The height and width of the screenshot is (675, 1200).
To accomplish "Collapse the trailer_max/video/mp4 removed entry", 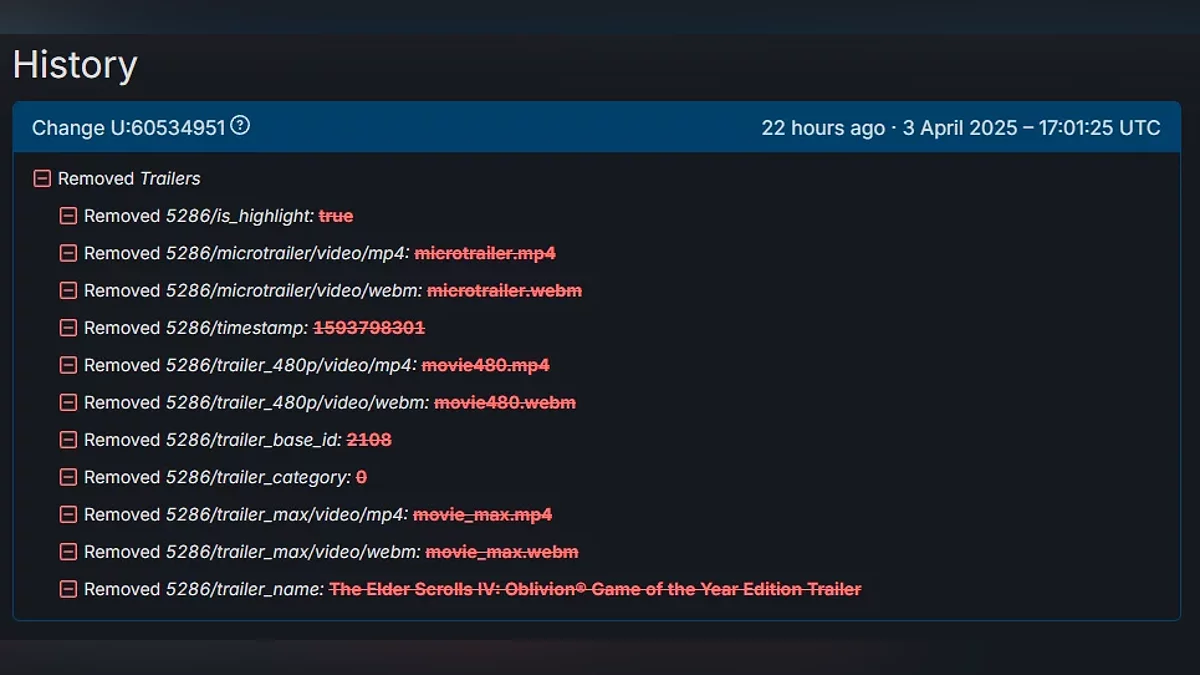I will pyautogui.click(x=68, y=515).
